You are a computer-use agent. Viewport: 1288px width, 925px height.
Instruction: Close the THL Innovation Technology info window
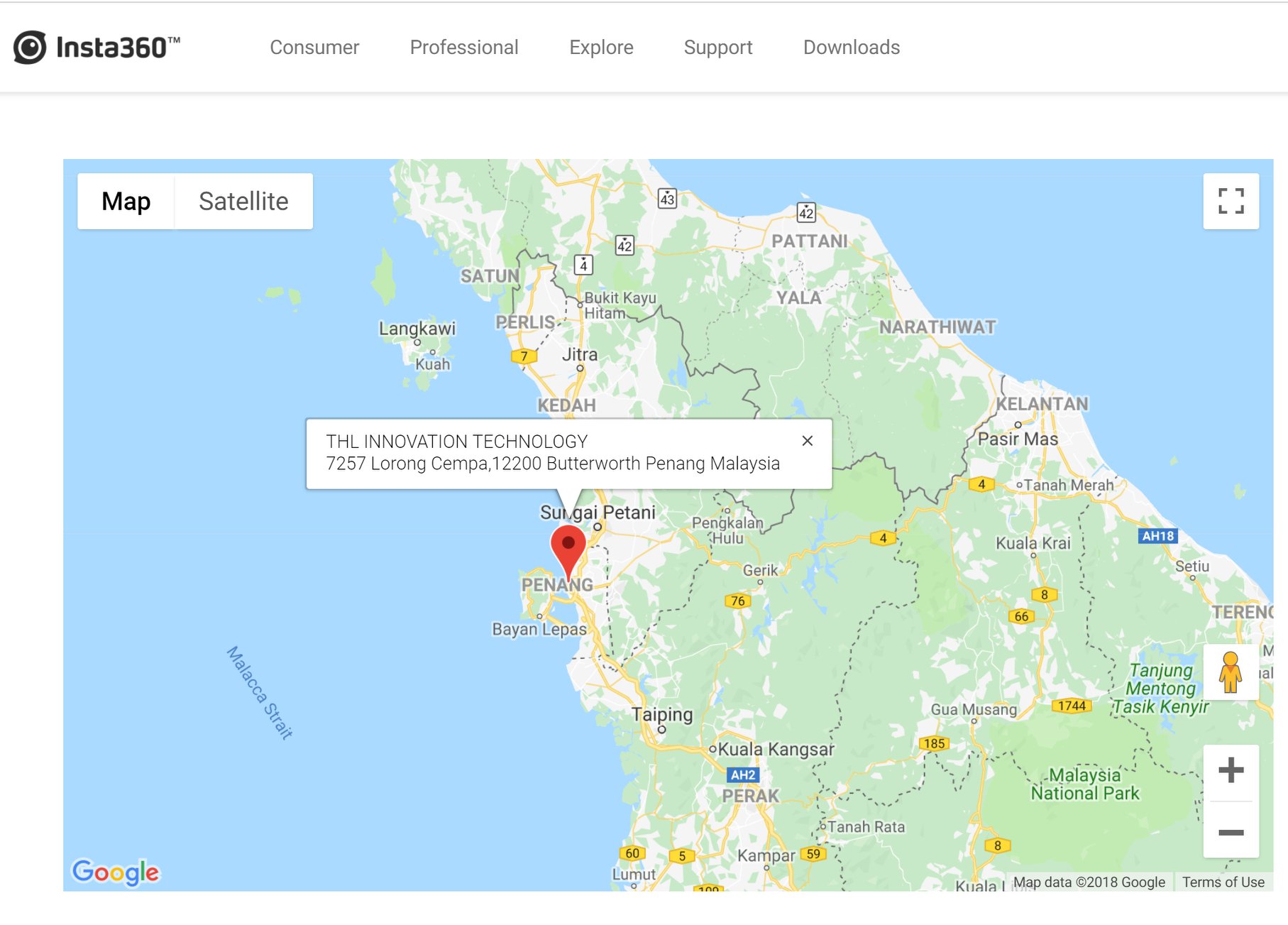(x=807, y=441)
